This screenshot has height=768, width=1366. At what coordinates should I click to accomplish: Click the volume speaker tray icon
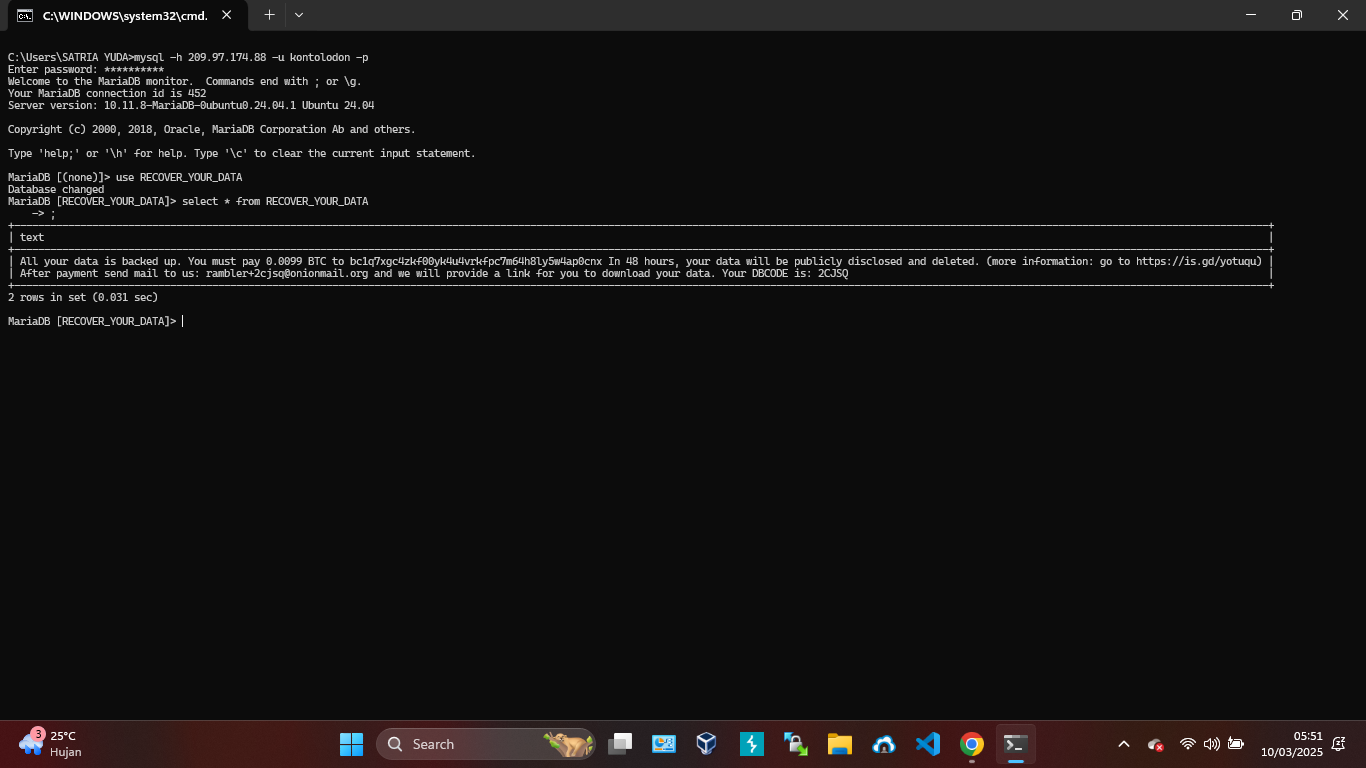[1212, 744]
